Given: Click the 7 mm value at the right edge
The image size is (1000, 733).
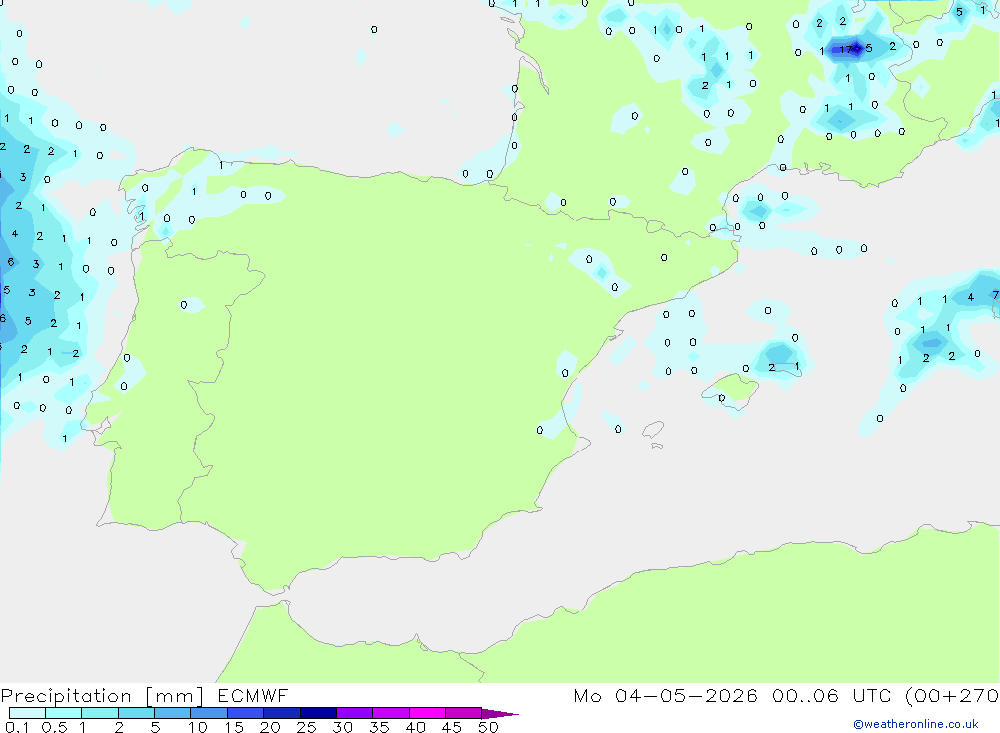Looking at the screenshot, I should click(x=995, y=295).
